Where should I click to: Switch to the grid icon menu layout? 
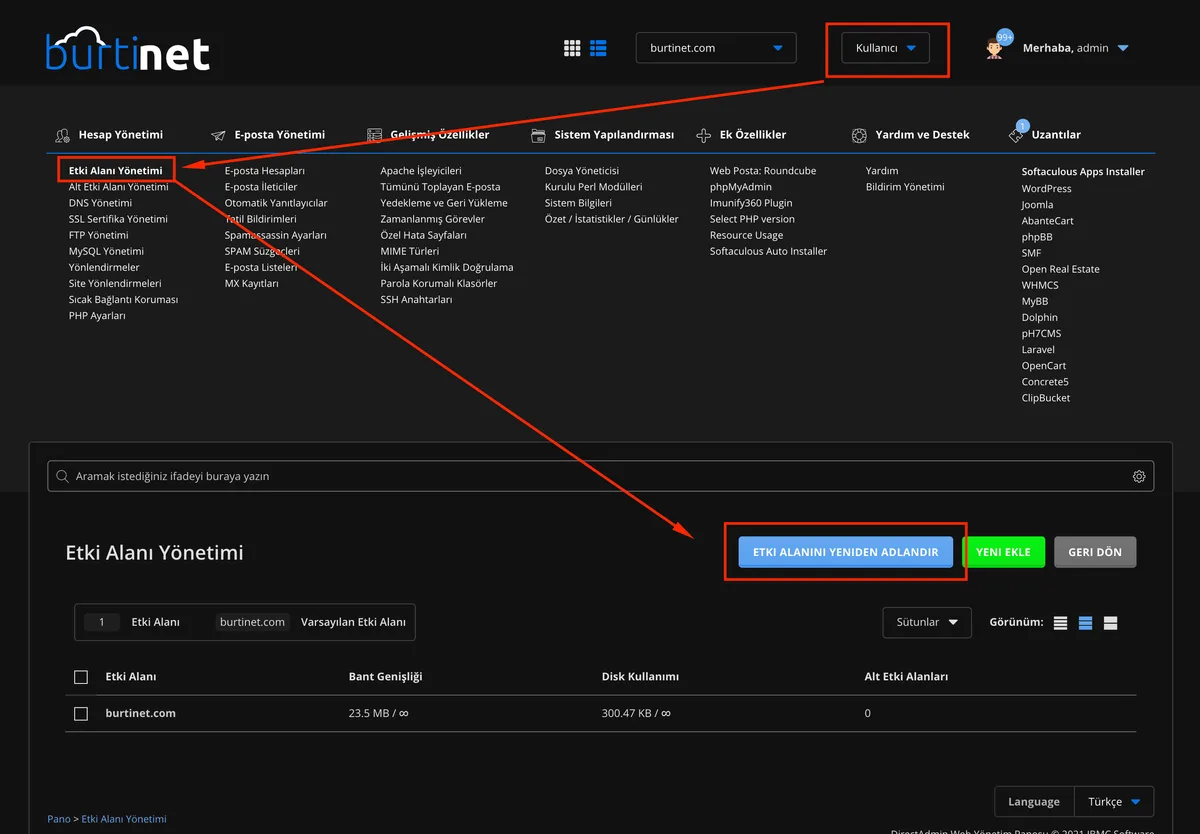573,48
